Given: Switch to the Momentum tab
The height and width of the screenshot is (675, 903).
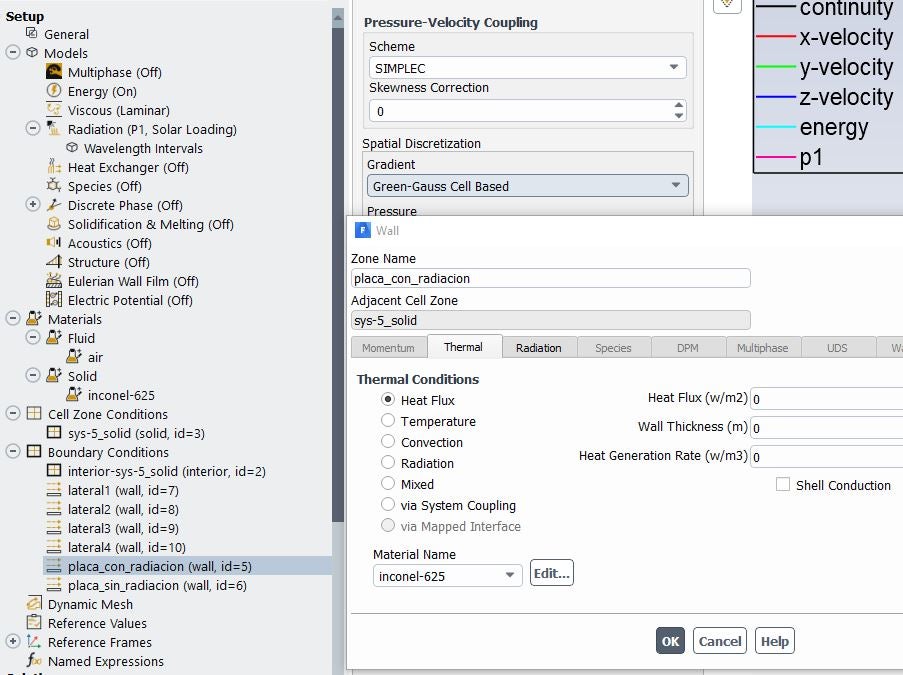Looking at the screenshot, I should point(387,348).
